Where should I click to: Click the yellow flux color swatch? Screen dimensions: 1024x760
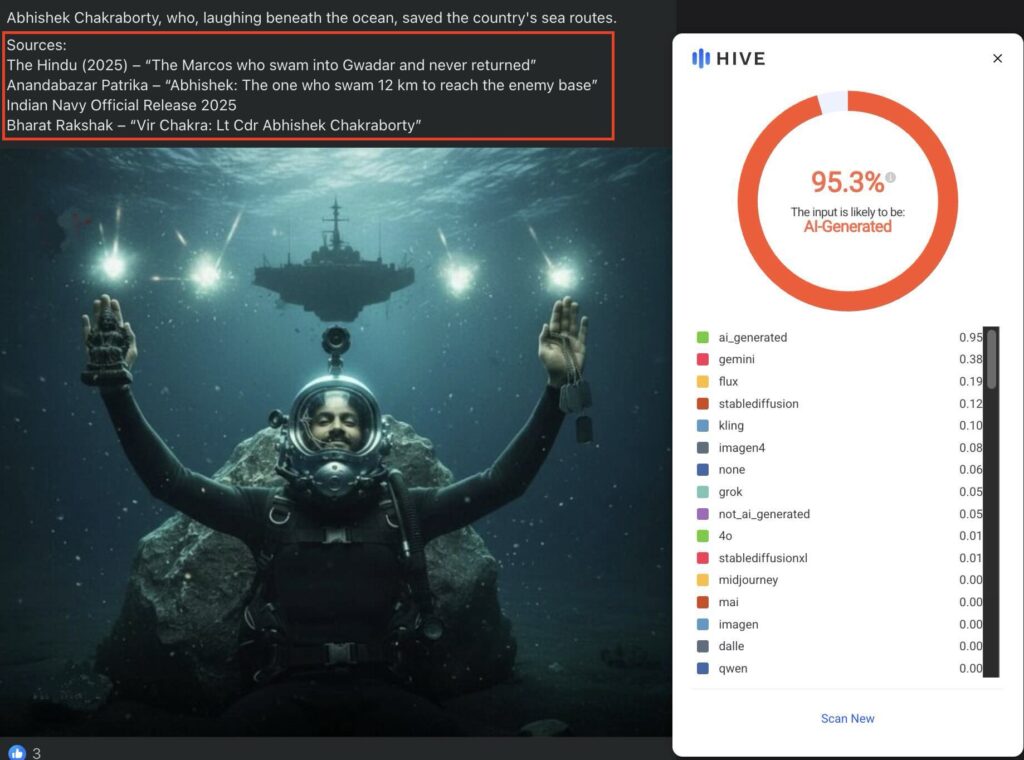point(703,381)
